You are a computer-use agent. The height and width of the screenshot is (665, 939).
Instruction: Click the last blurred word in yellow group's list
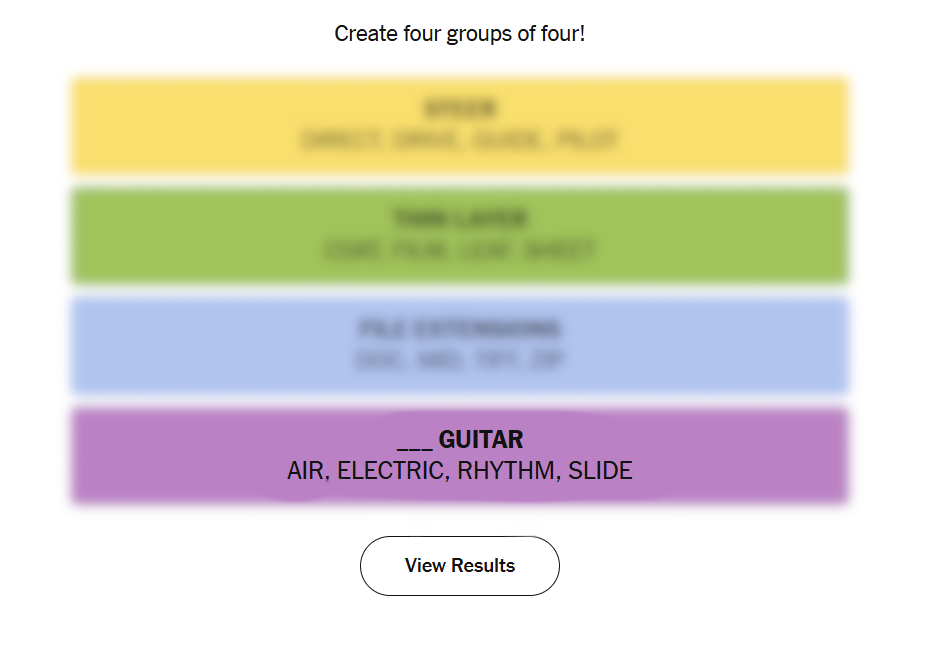tap(588, 141)
